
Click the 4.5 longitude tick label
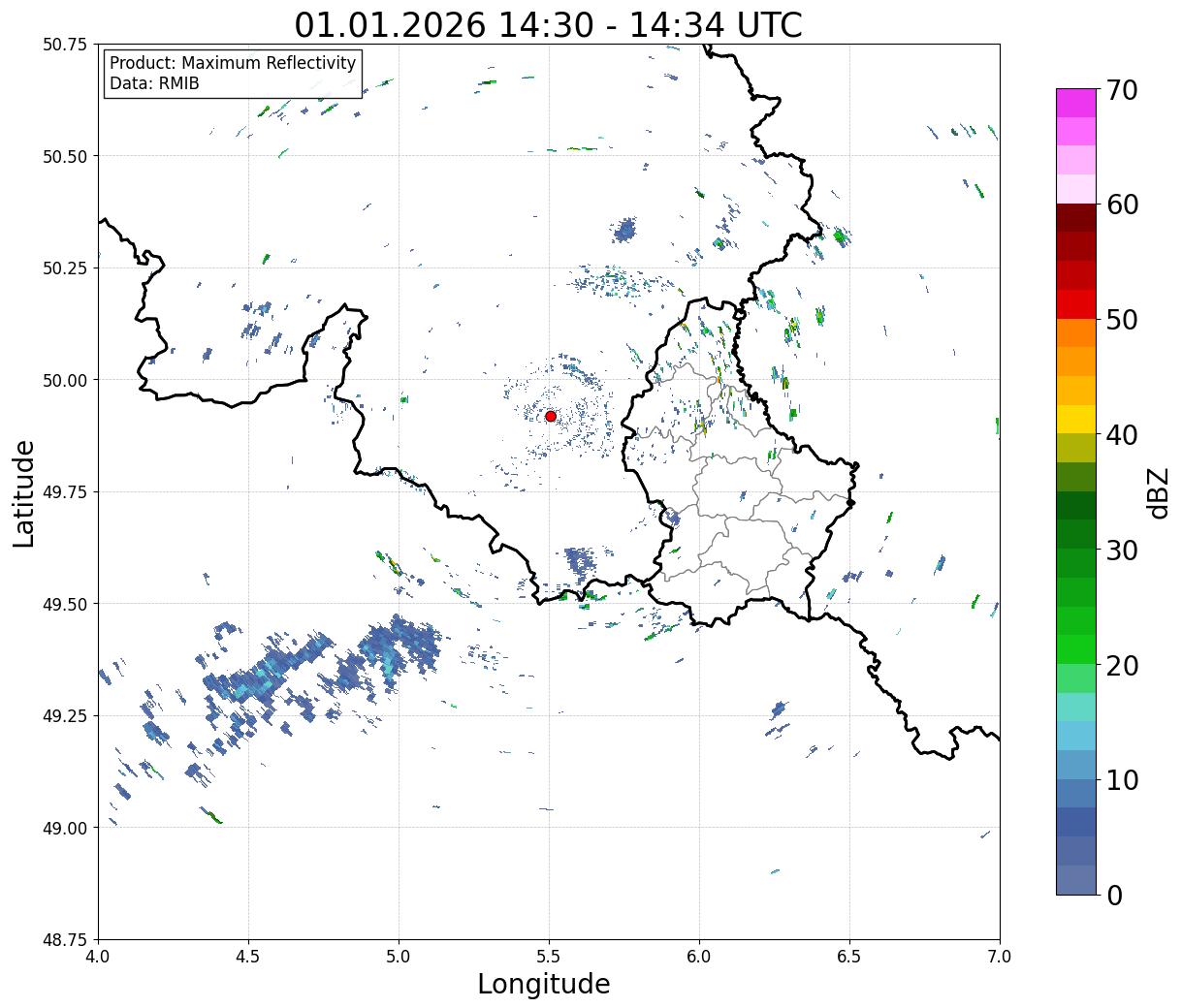[248, 957]
